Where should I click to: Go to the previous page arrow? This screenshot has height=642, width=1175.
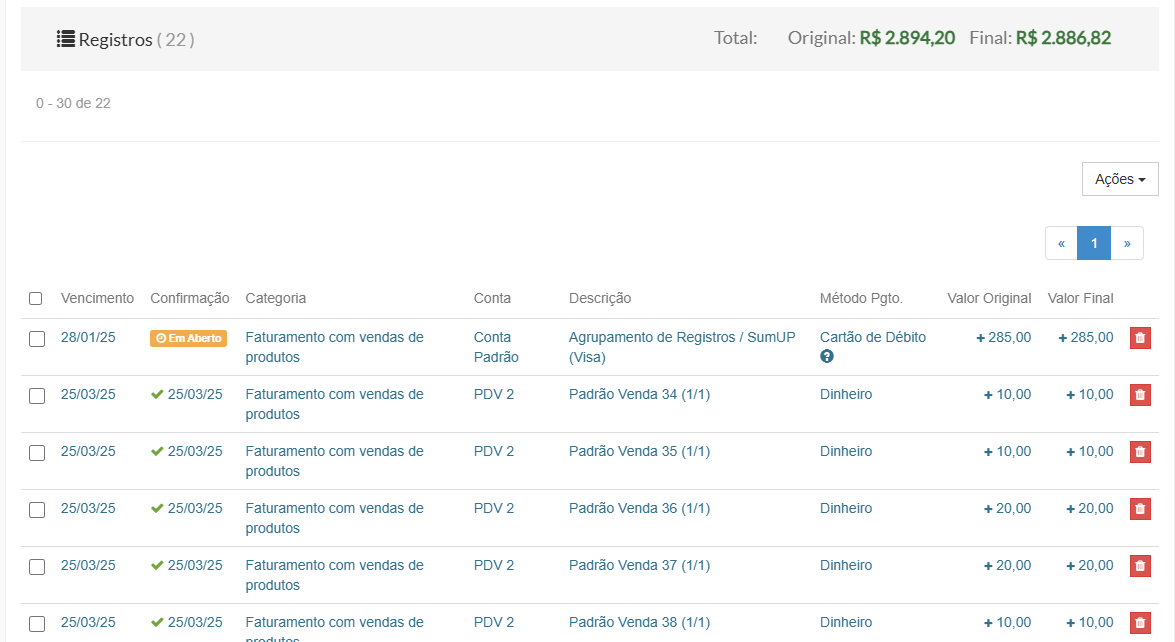click(1061, 243)
